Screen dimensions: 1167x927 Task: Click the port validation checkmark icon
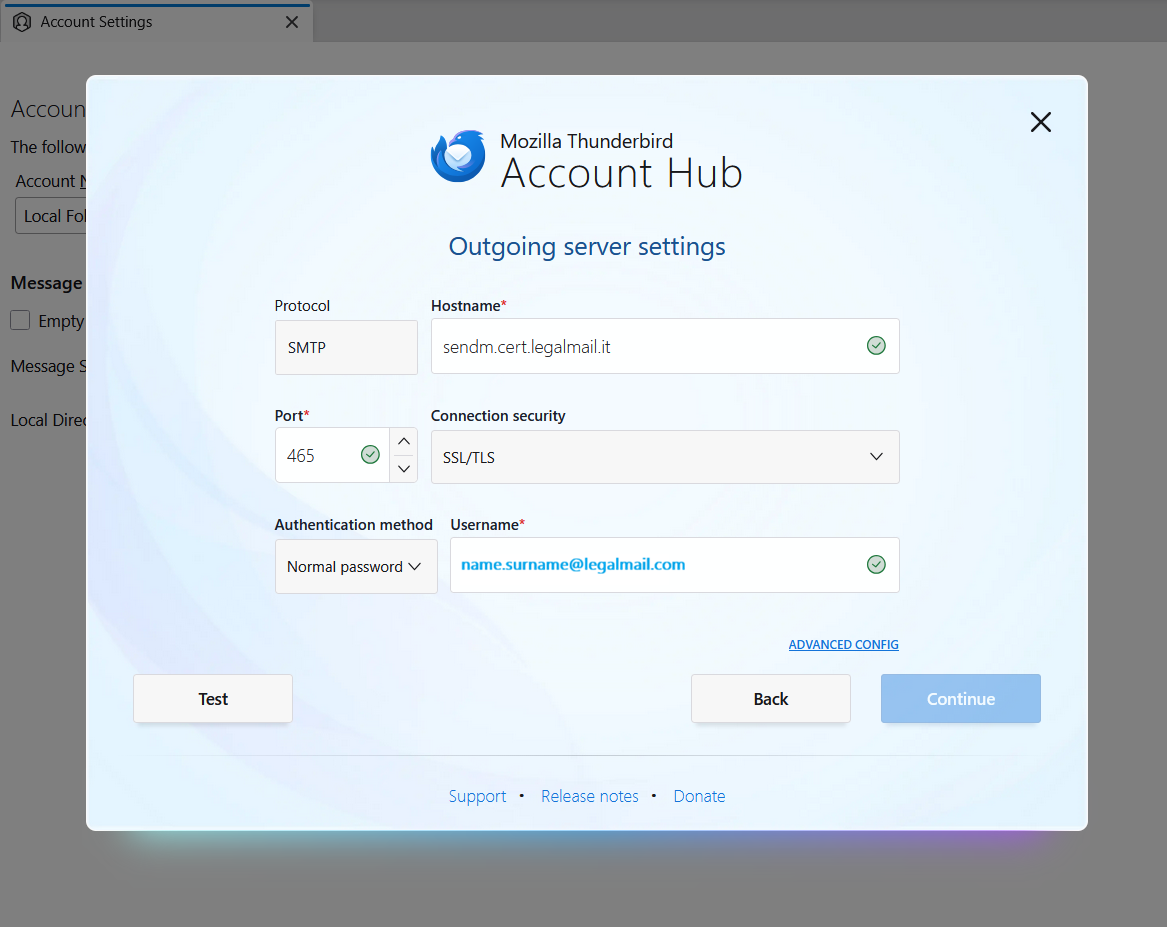(x=370, y=456)
